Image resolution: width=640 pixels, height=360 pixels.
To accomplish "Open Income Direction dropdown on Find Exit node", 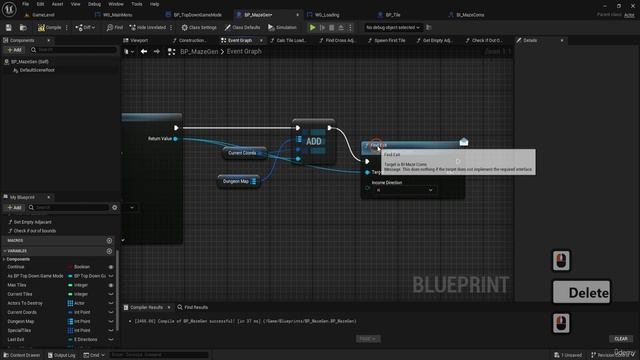I will click(x=404, y=190).
